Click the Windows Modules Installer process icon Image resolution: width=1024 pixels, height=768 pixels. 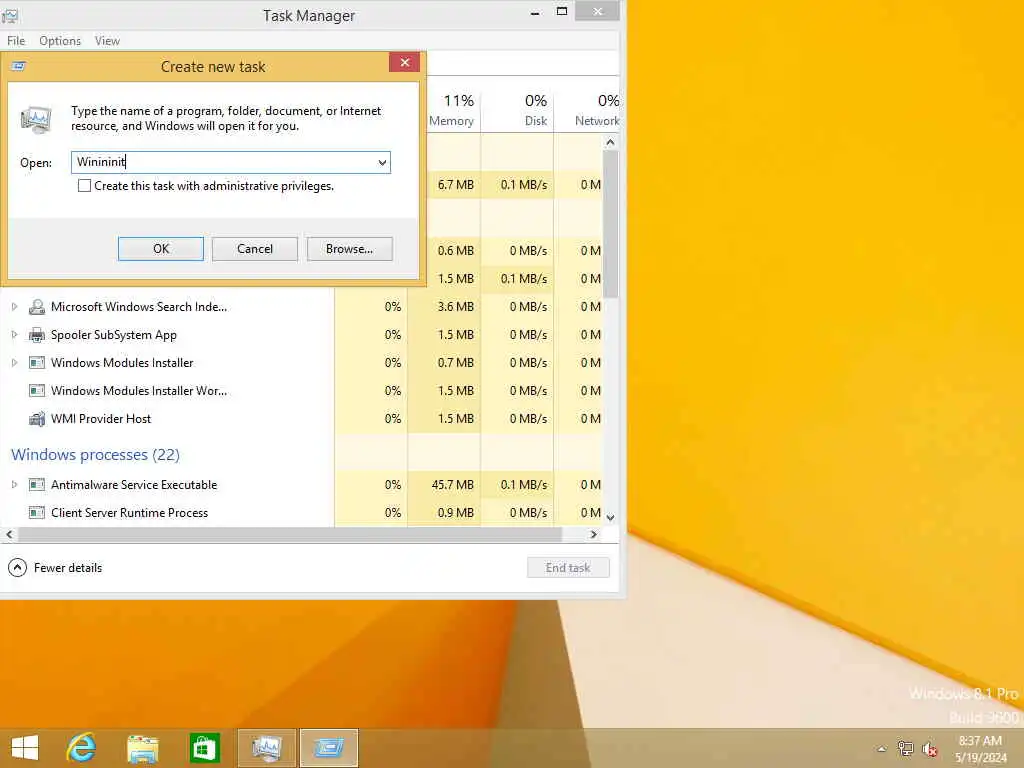click(37, 363)
